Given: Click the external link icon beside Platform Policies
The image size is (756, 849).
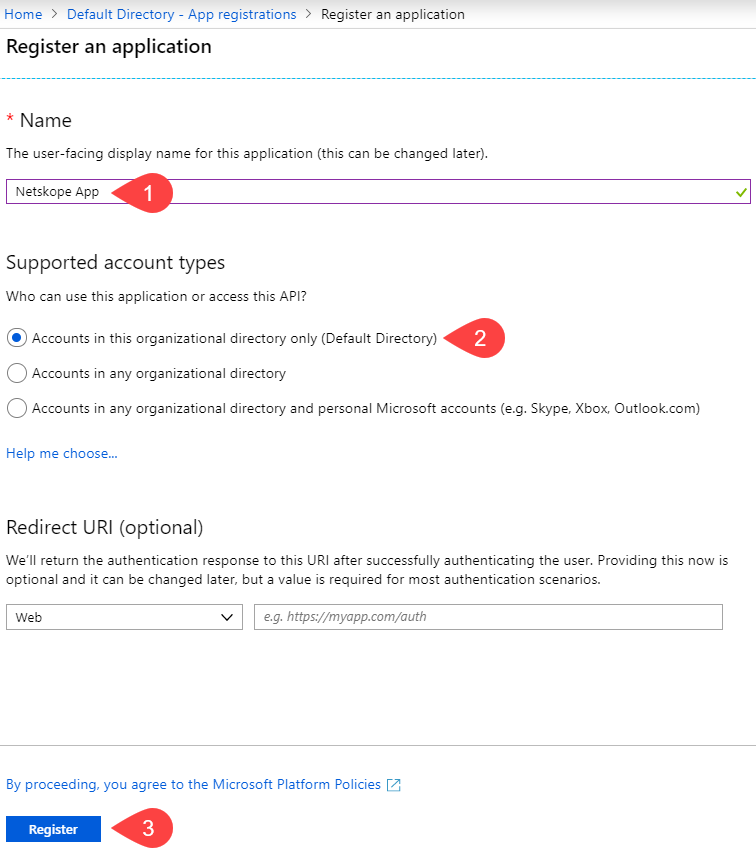Looking at the screenshot, I should click(394, 784).
